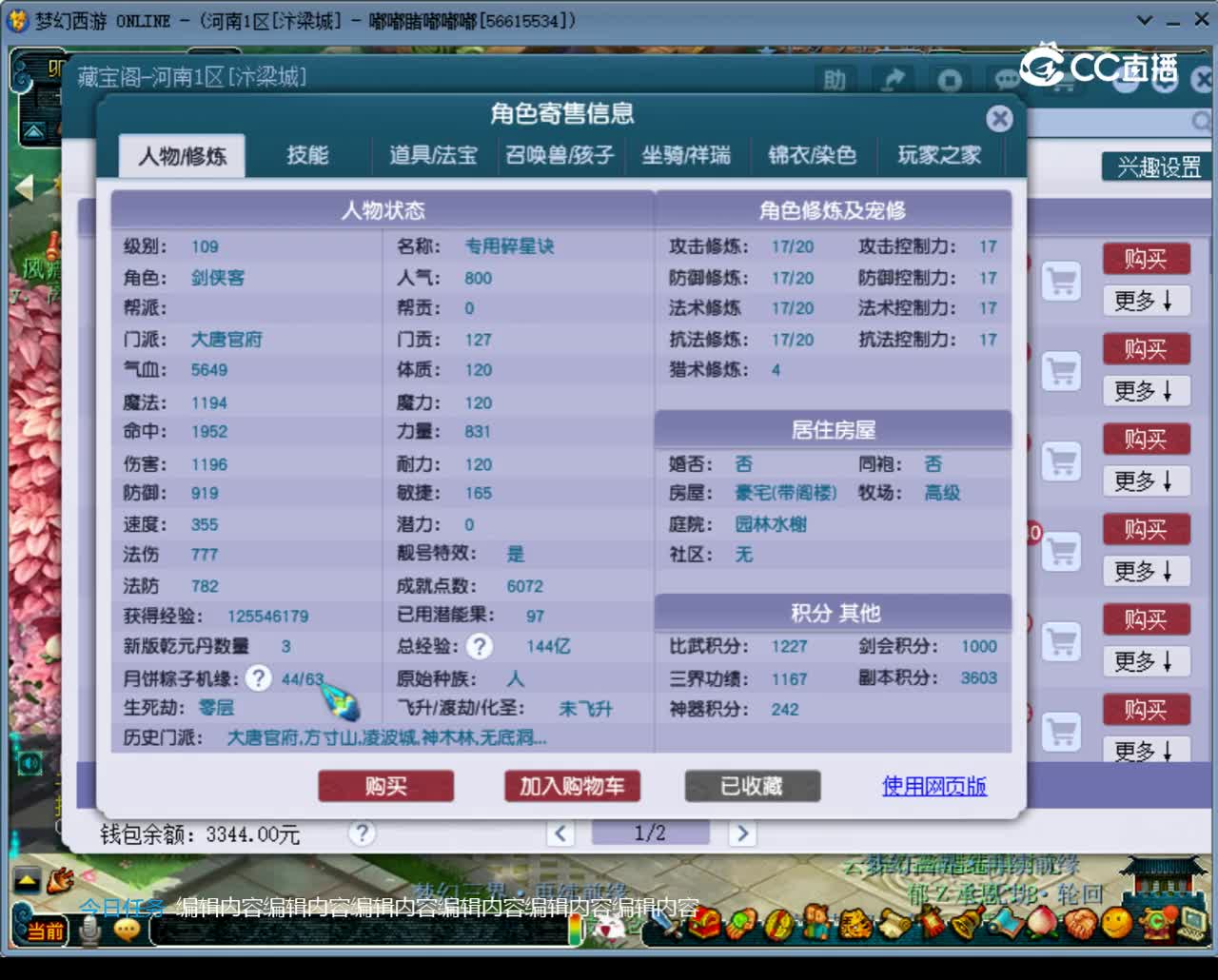1218x980 pixels.
Task: Open the 使用网页版 link
Action: click(933, 786)
